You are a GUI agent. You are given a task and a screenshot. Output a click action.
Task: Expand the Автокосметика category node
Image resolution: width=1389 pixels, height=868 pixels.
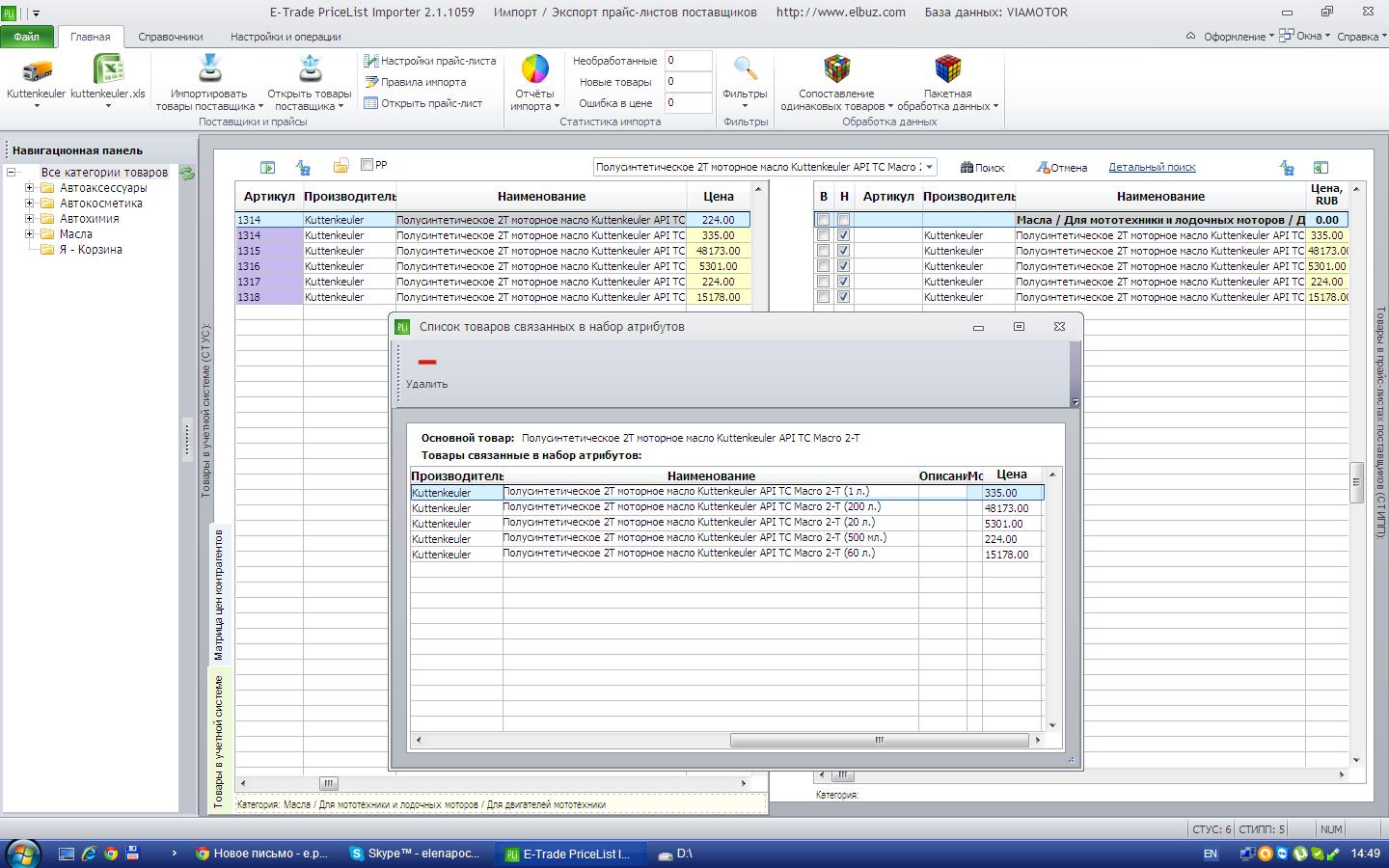[x=29, y=203]
